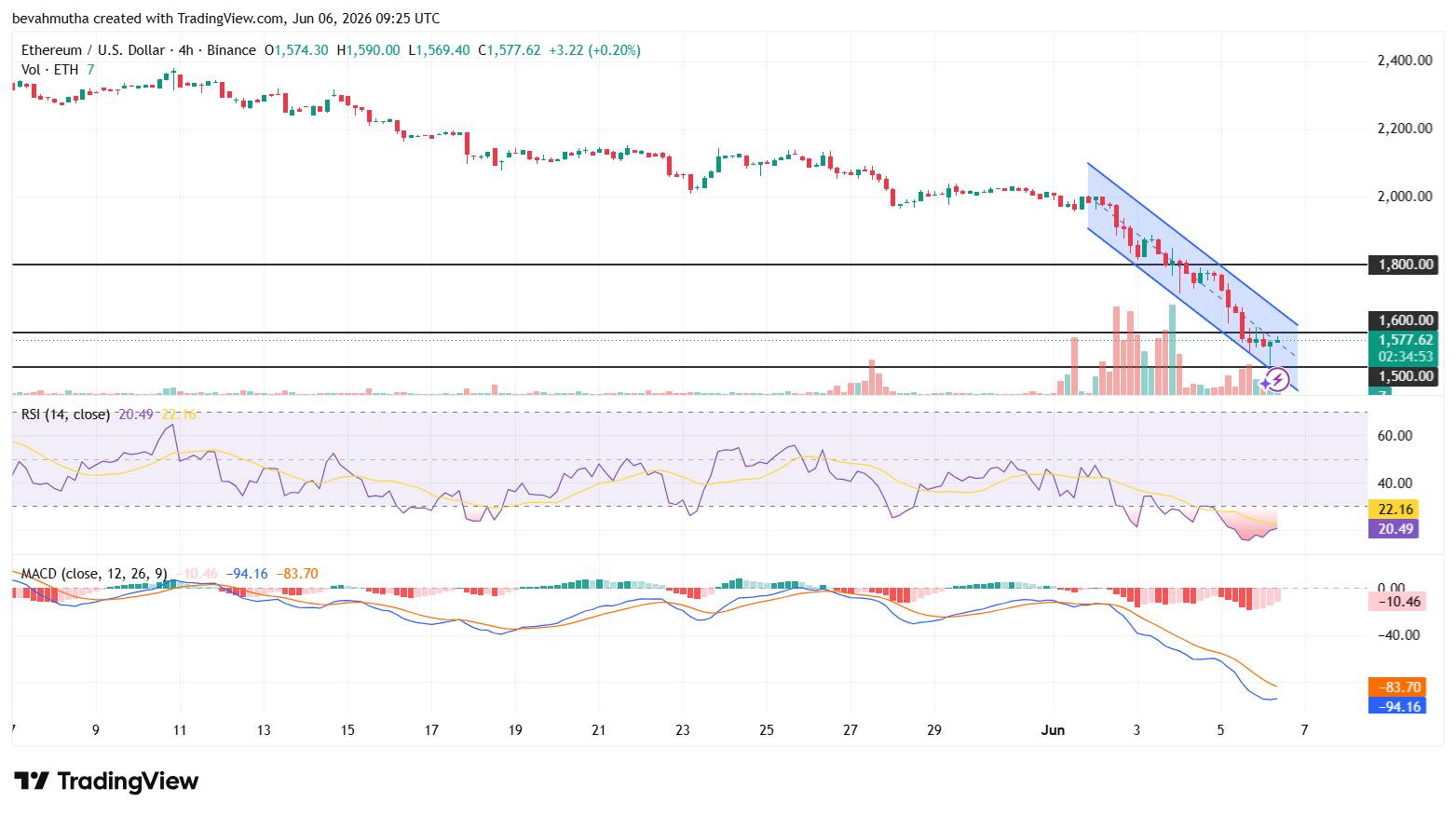Click the 27 date on time axis
This screenshot has height=816, width=1456.
(x=850, y=730)
